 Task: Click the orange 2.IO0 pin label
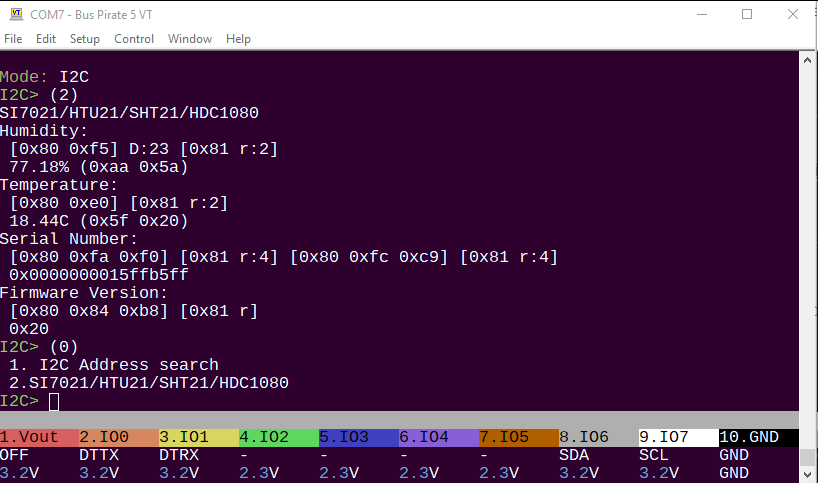[x=119, y=437]
